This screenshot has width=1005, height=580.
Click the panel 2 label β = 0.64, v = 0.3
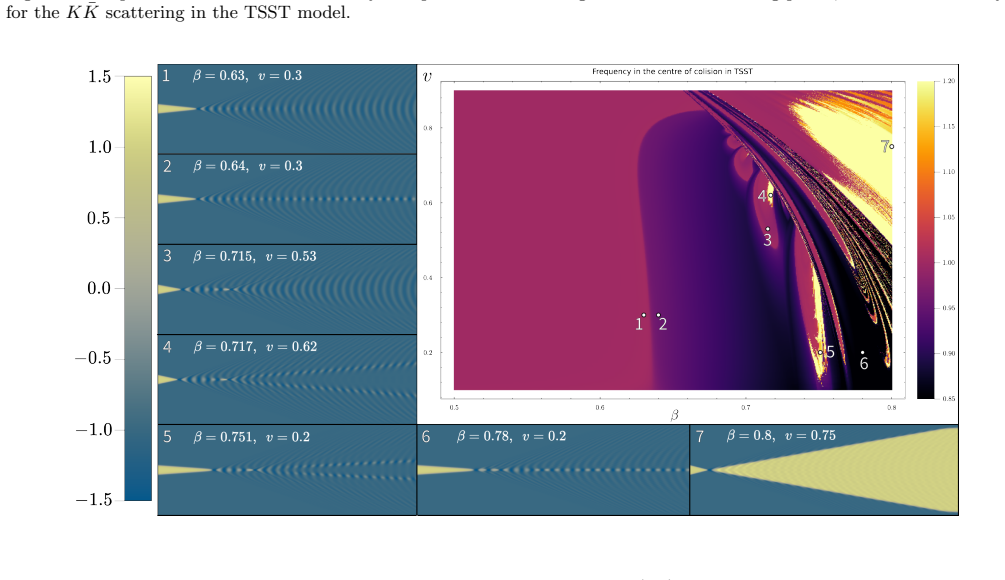[x=247, y=166]
